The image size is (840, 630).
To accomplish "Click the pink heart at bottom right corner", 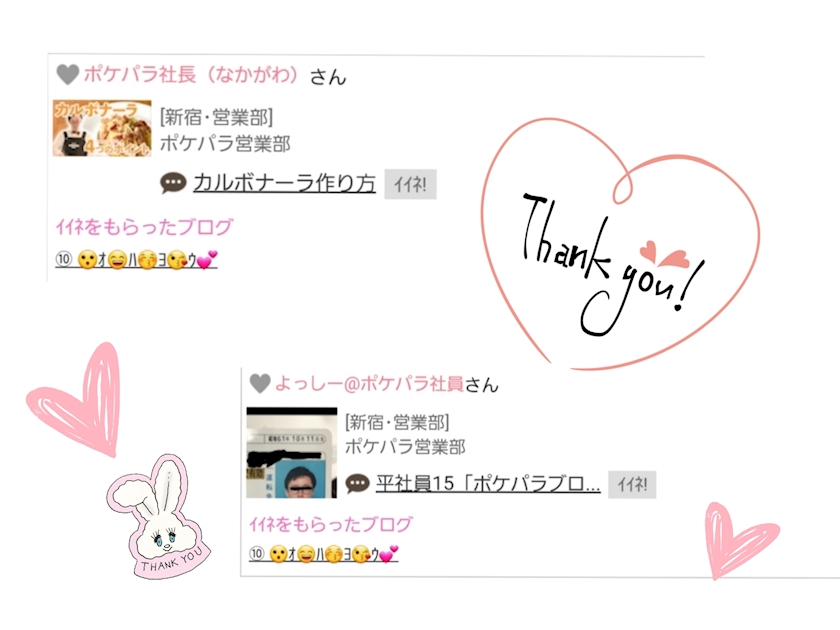I will (738, 539).
